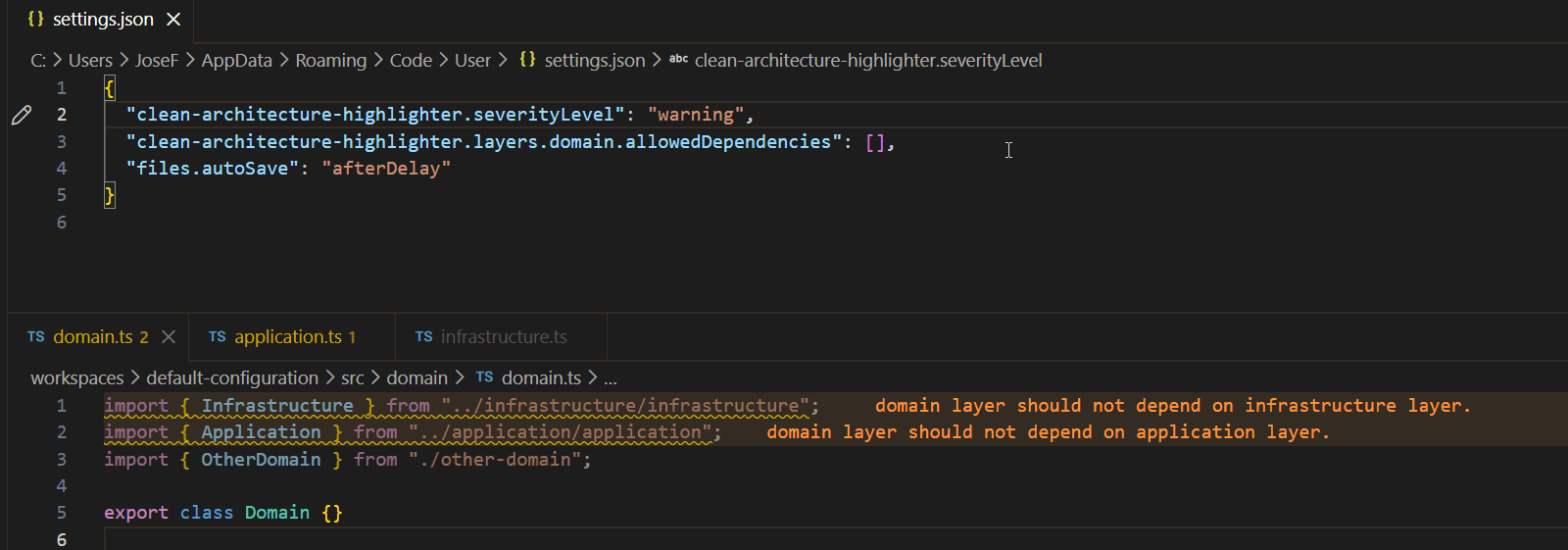Click the TS icon on application.ts tab
This screenshot has height=550, width=1568.
pyautogui.click(x=218, y=337)
